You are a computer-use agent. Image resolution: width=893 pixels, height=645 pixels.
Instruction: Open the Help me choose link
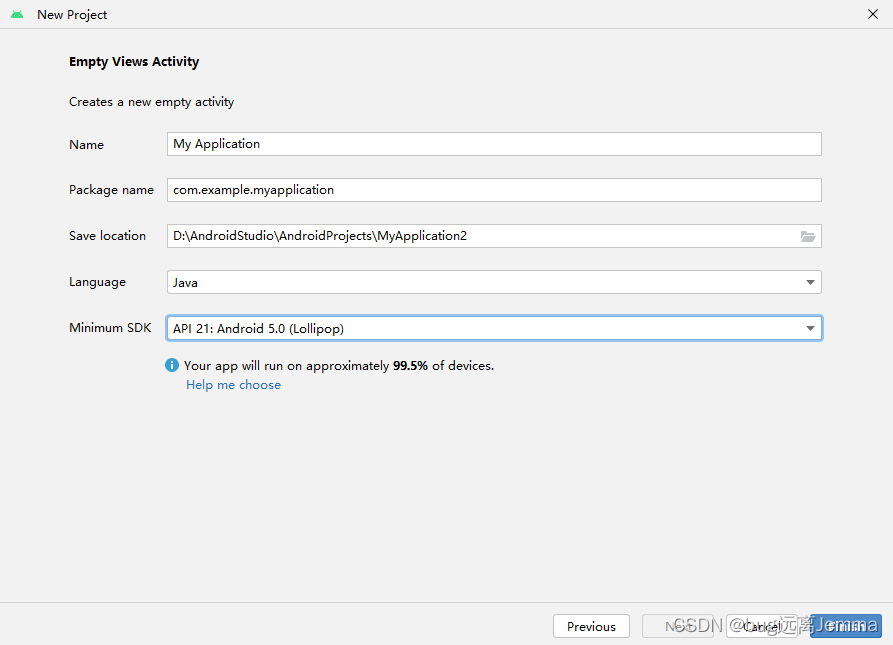click(234, 385)
